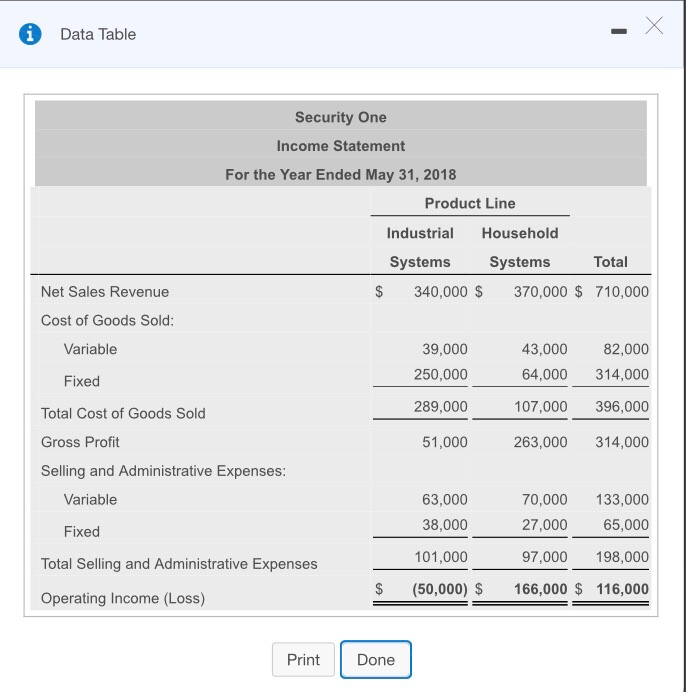The width and height of the screenshot is (686, 692).
Task: Select the Data Table title text
Action: coord(98,34)
